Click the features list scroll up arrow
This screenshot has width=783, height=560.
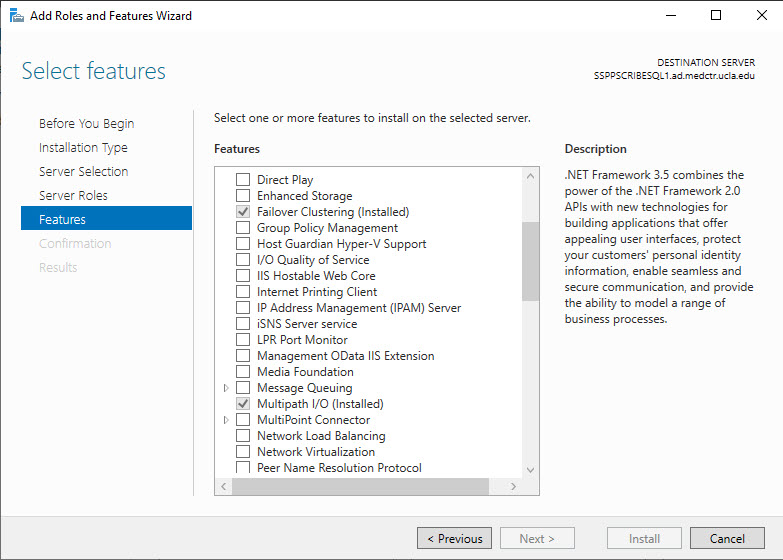tap(530, 176)
